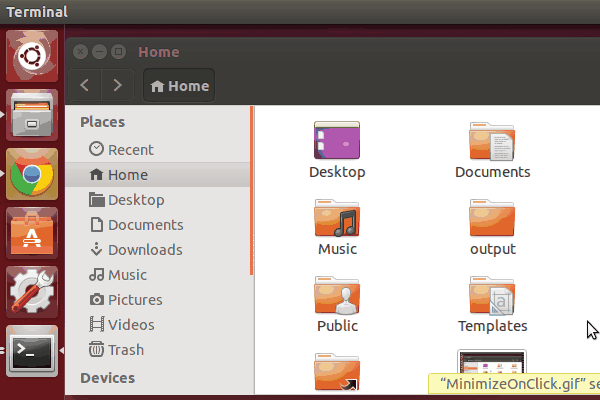Select Videos in the Places sidebar
The image size is (600, 400).
[x=158, y=325]
